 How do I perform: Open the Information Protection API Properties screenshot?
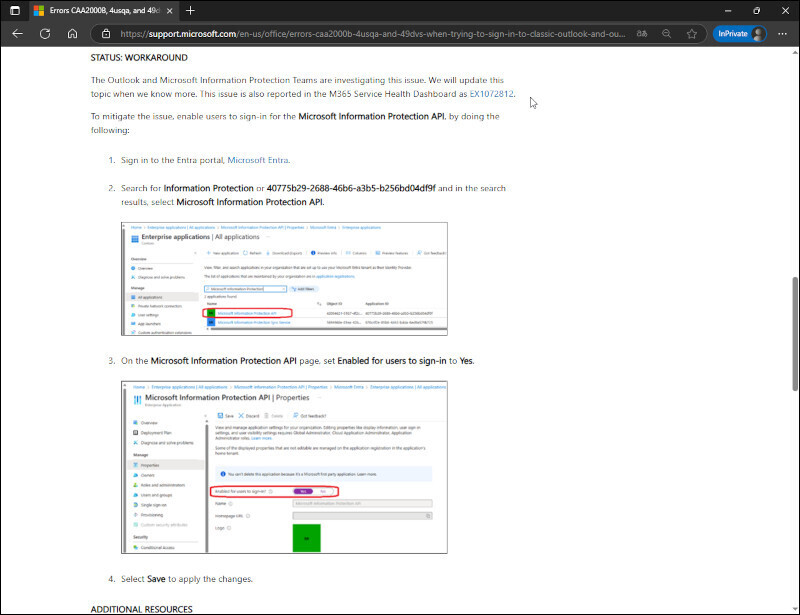click(x=284, y=467)
